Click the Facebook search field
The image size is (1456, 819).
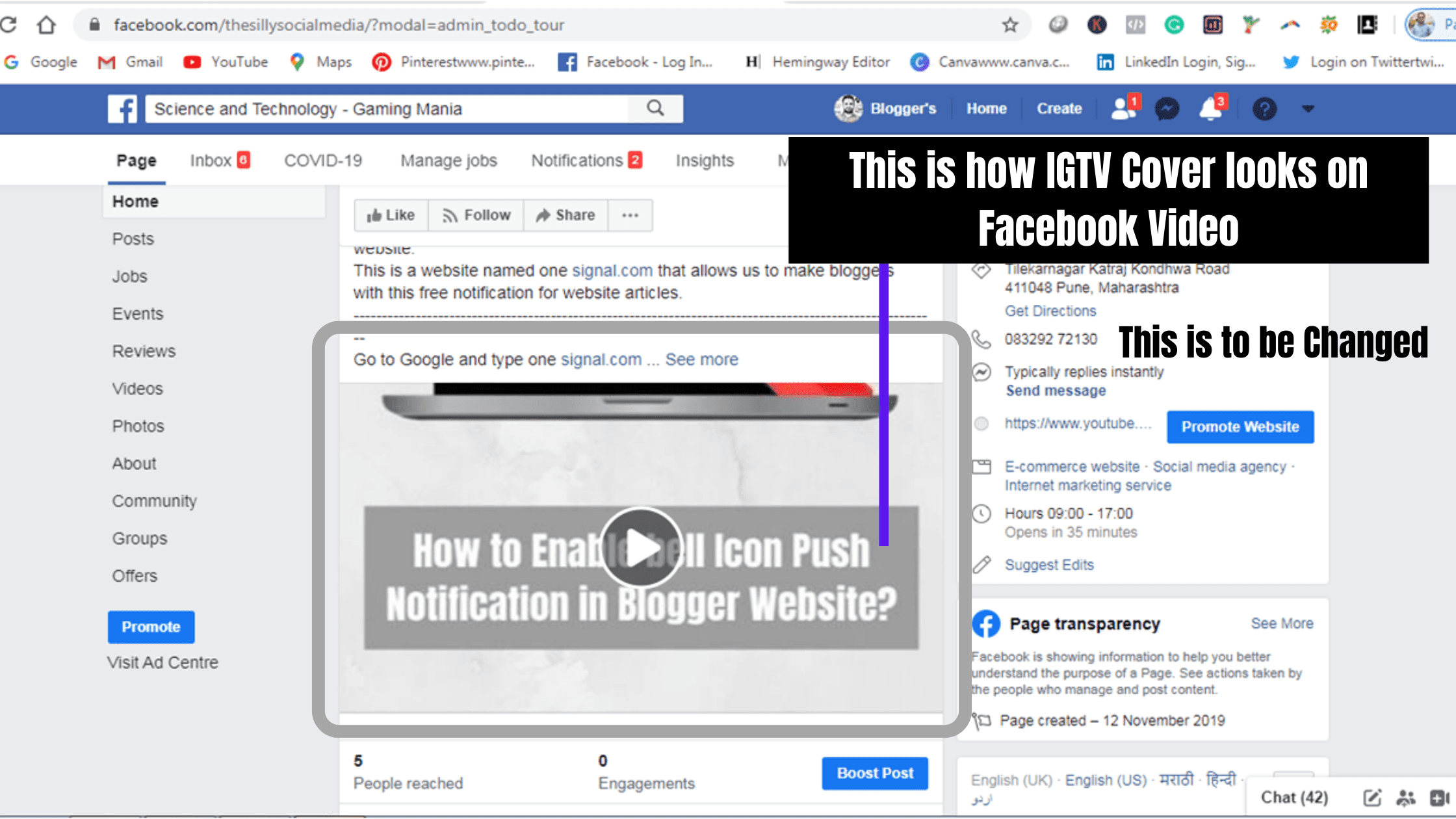(x=387, y=109)
